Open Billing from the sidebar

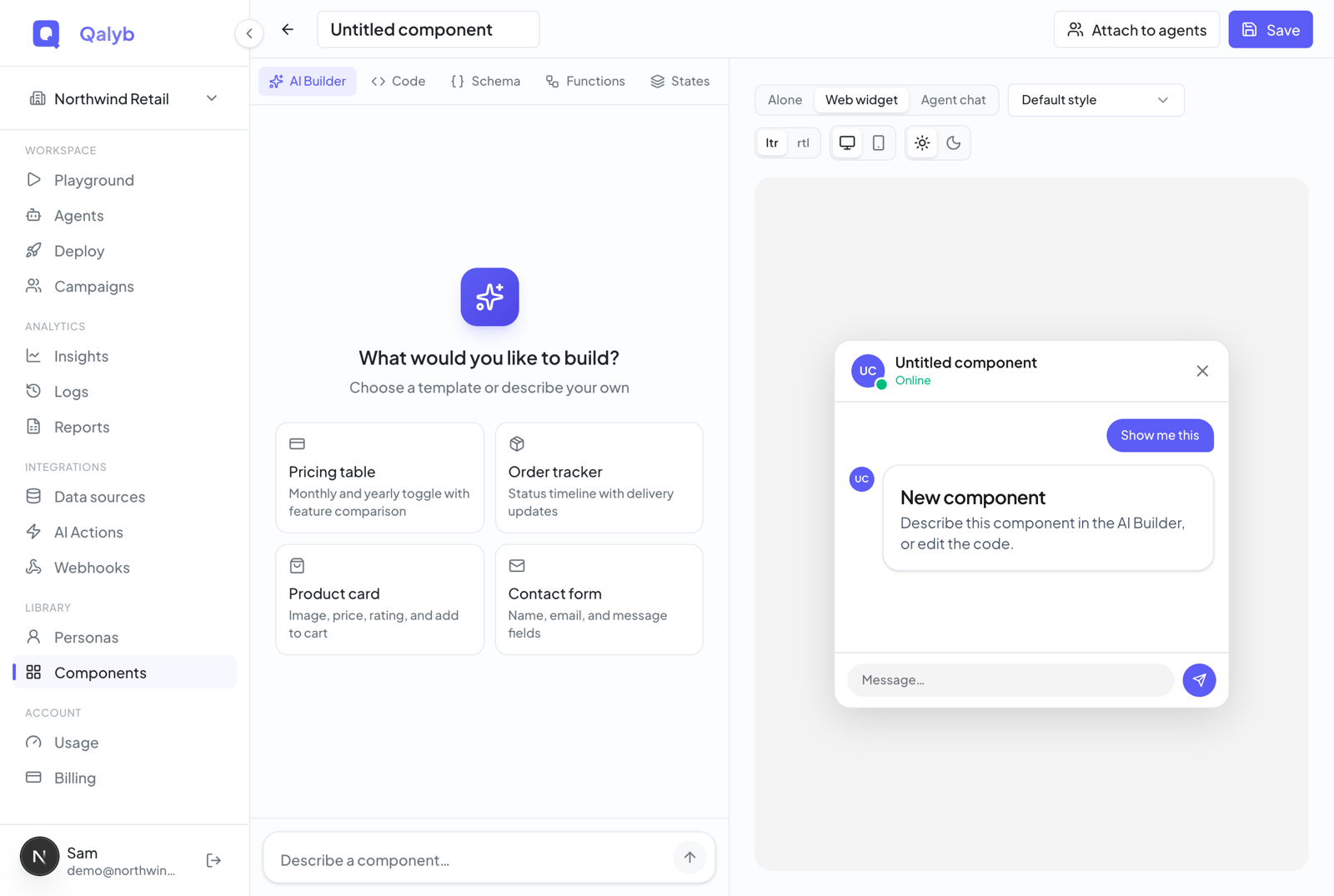tap(124, 778)
